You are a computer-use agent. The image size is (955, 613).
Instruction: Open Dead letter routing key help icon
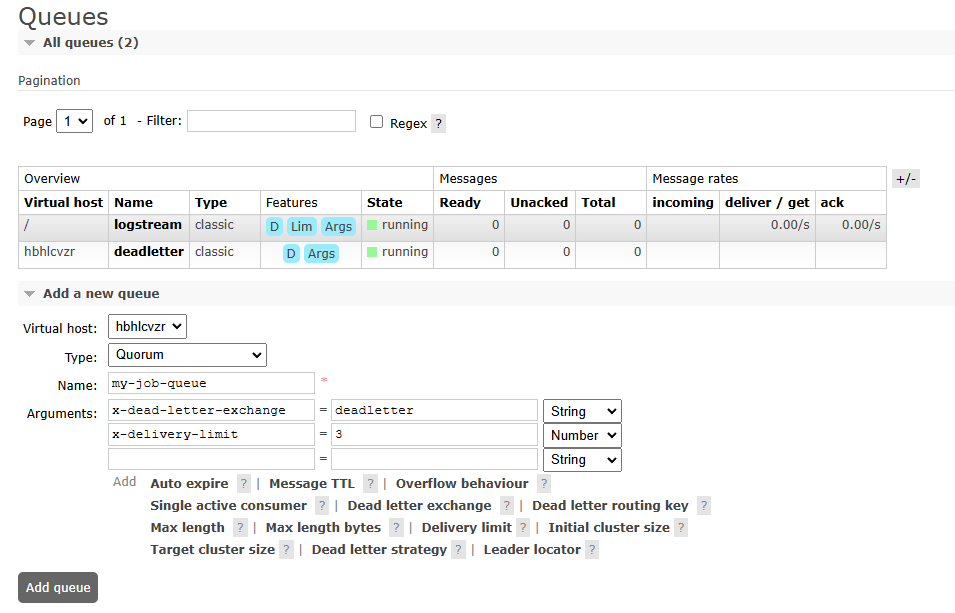[x=704, y=506]
